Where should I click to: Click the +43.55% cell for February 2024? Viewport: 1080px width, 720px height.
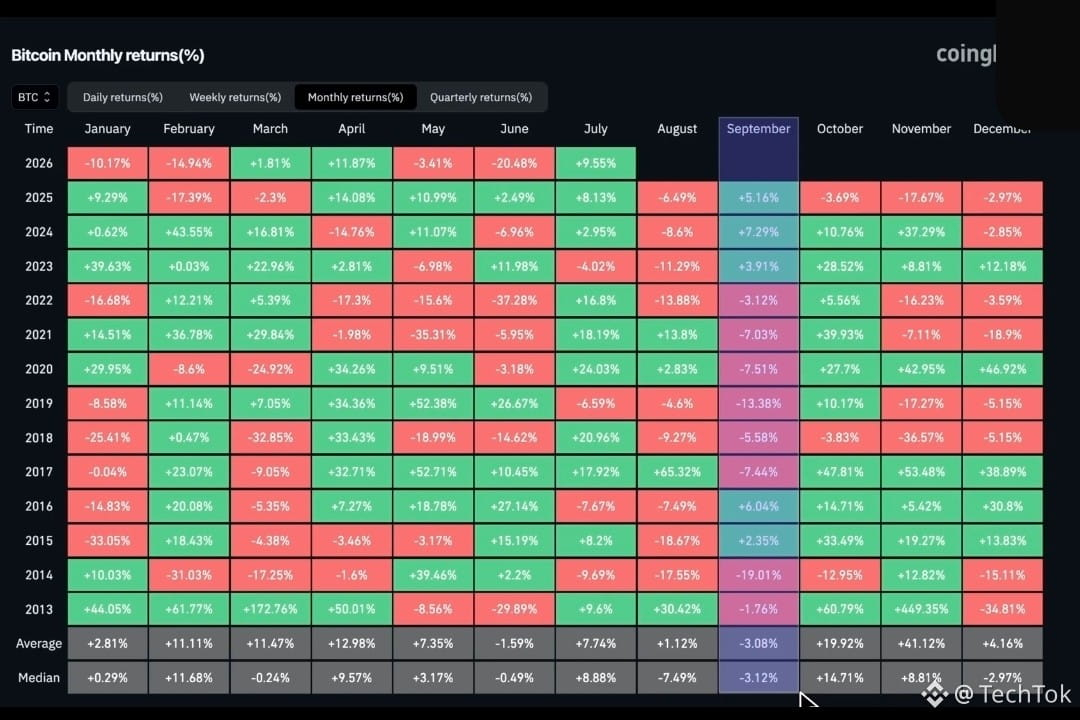point(189,232)
